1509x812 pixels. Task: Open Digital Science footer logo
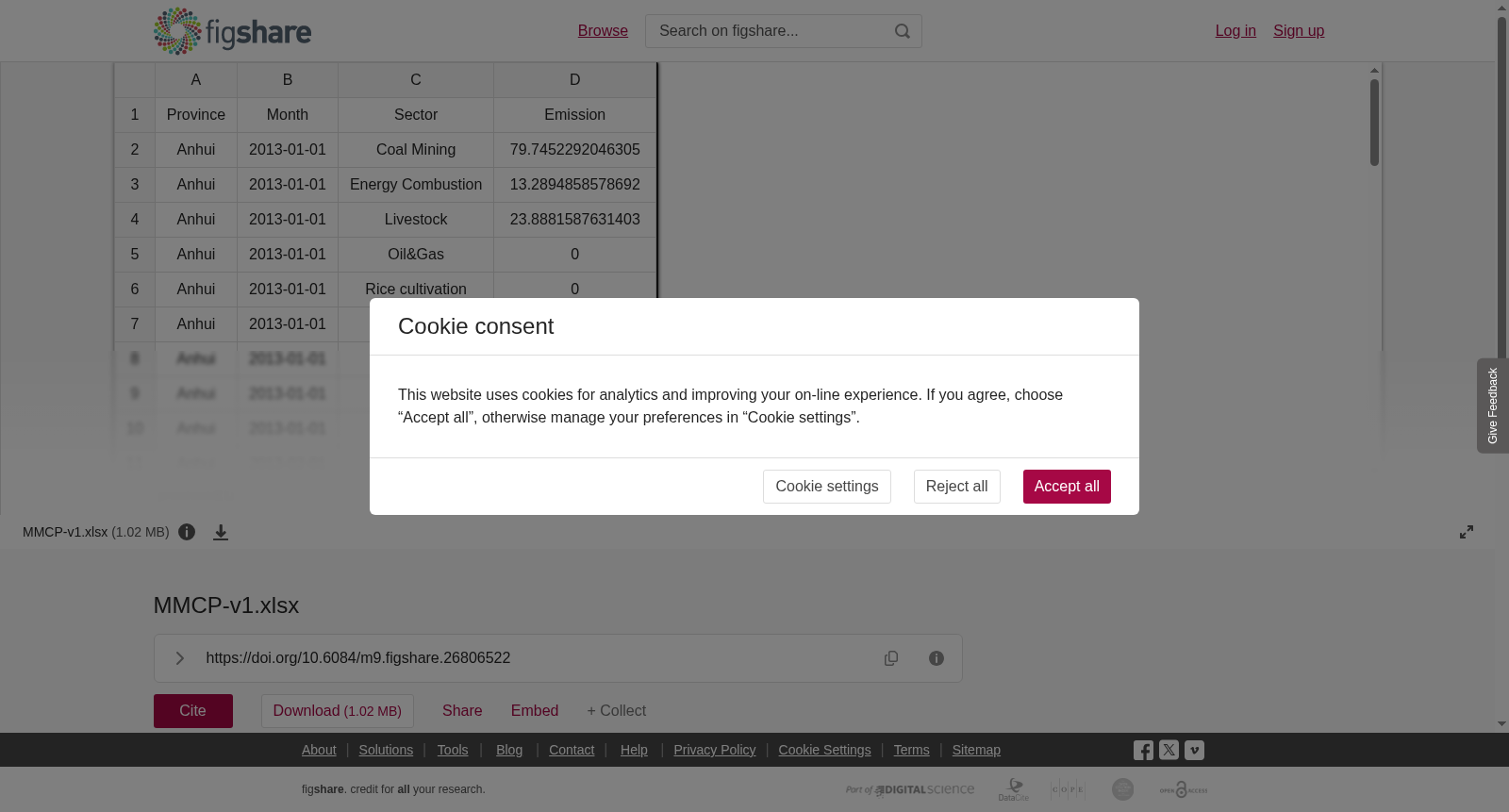tap(910, 789)
